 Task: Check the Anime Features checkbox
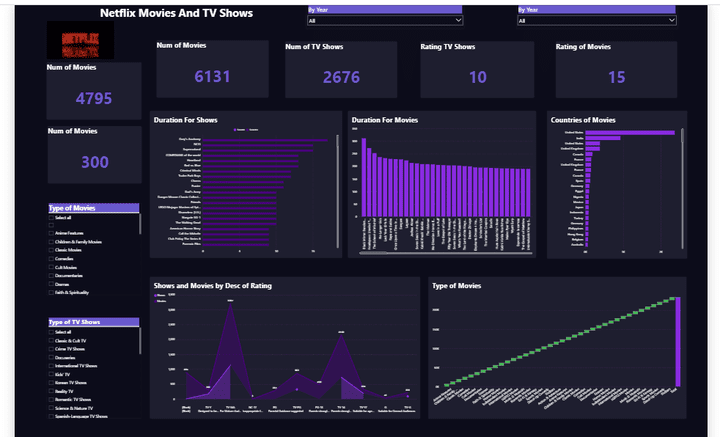(x=51, y=233)
